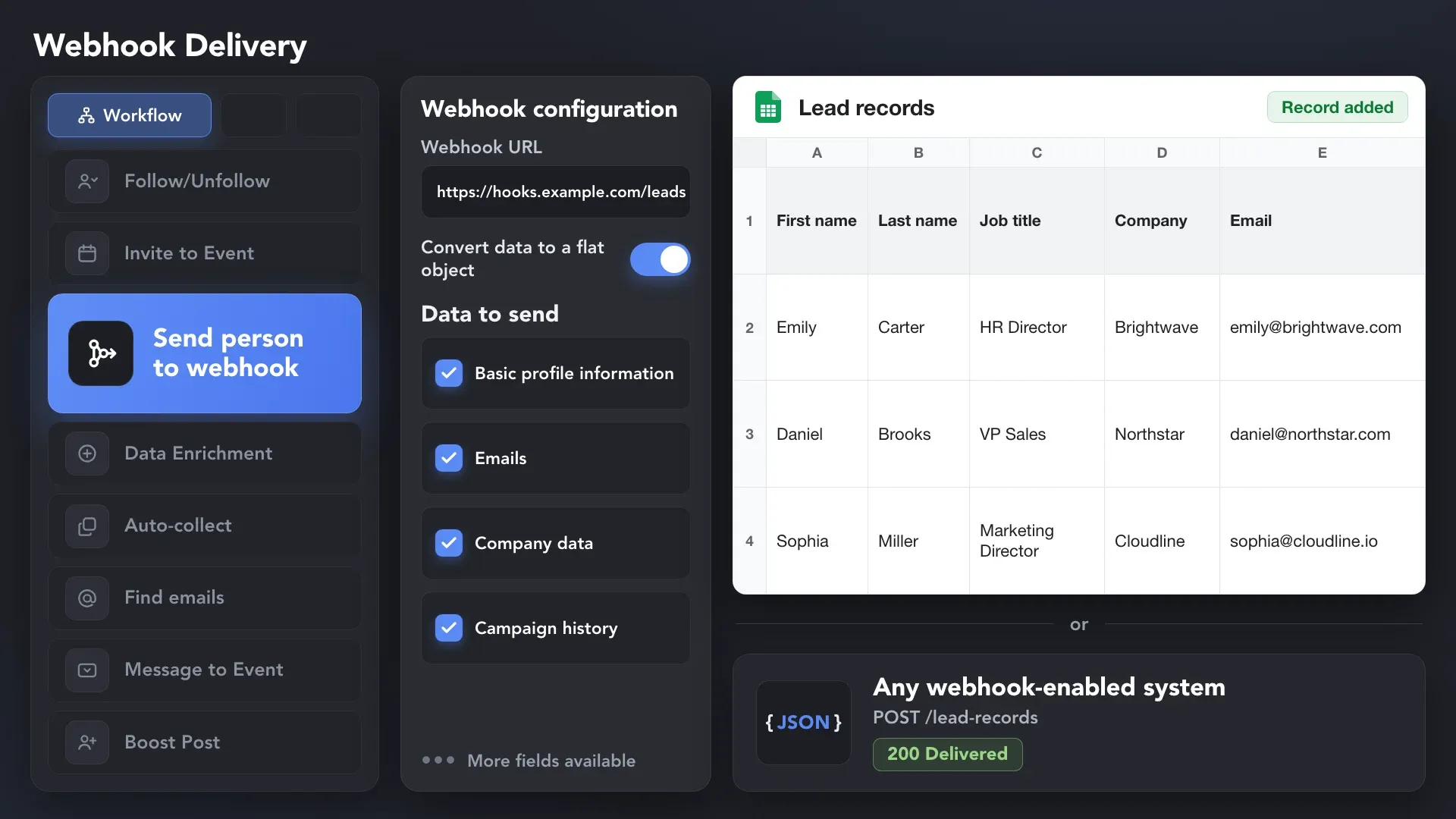Click the Brooks cell

pos(918,434)
